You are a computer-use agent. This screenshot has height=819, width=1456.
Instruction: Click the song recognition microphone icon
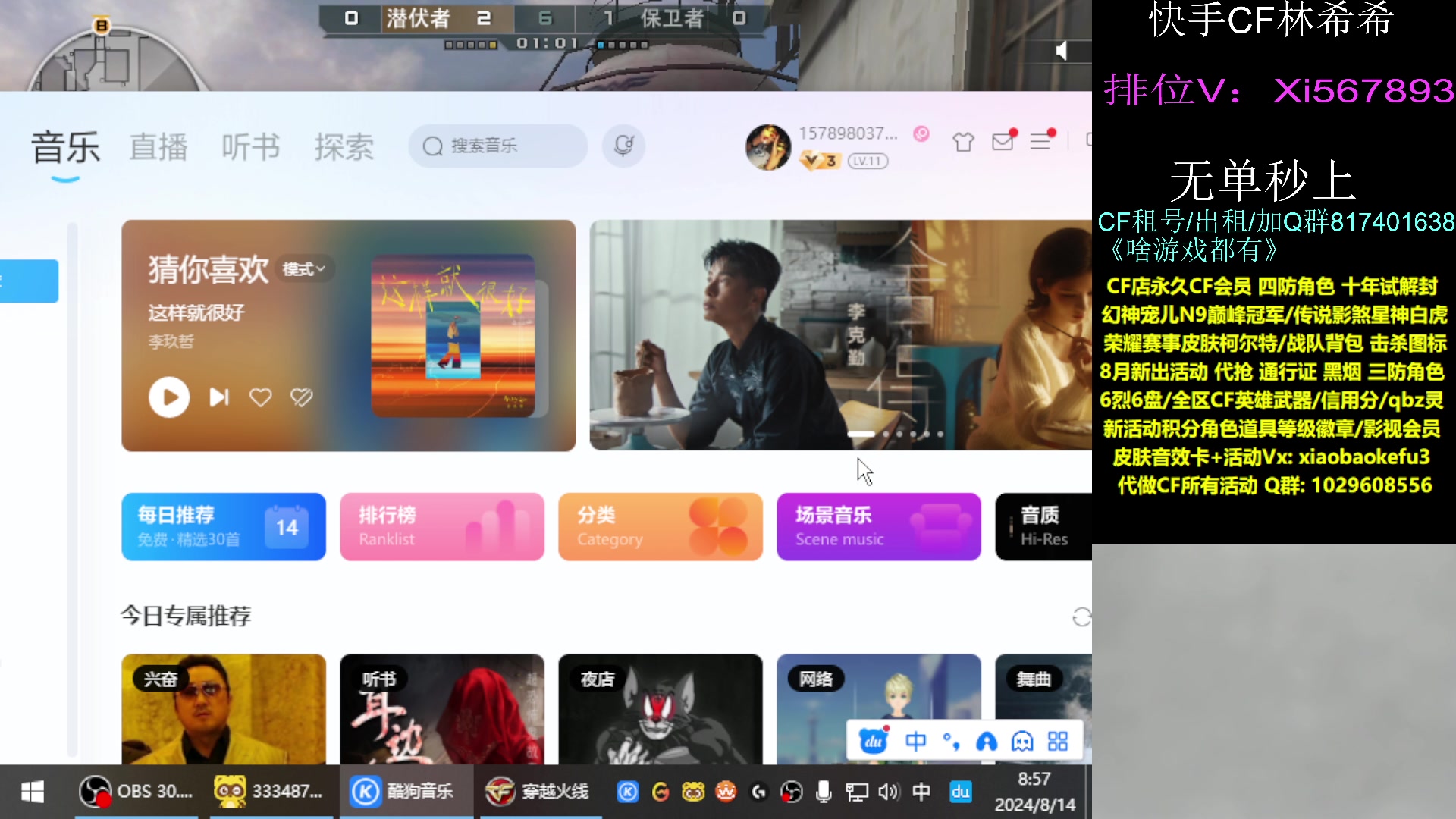tap(623, 146)
